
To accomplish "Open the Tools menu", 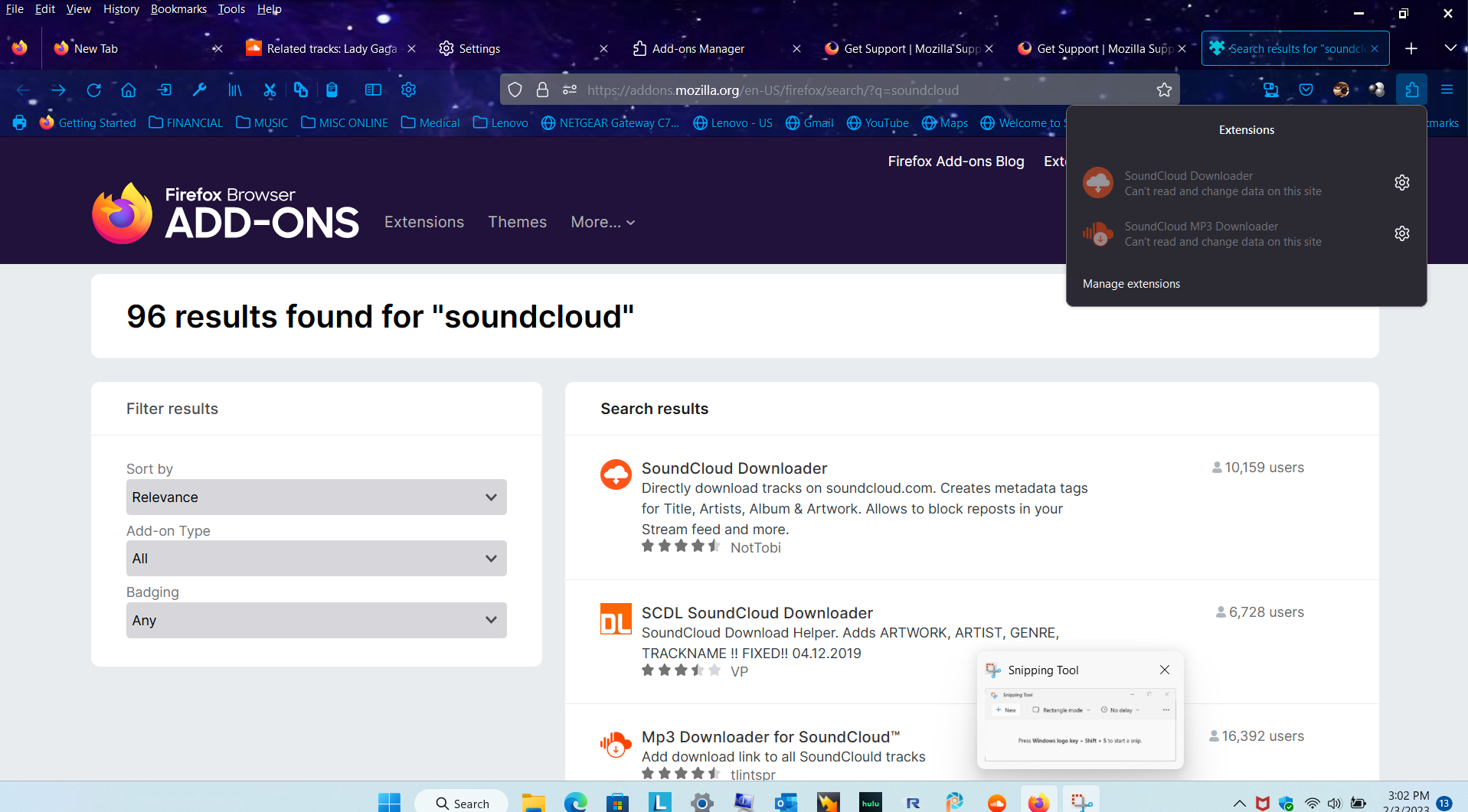I will (231, 9).
